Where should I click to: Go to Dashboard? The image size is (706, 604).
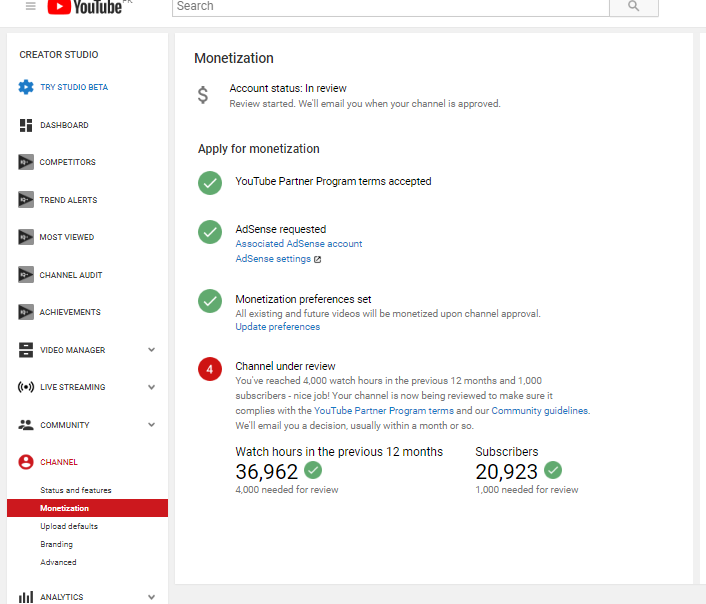[64, 125]
